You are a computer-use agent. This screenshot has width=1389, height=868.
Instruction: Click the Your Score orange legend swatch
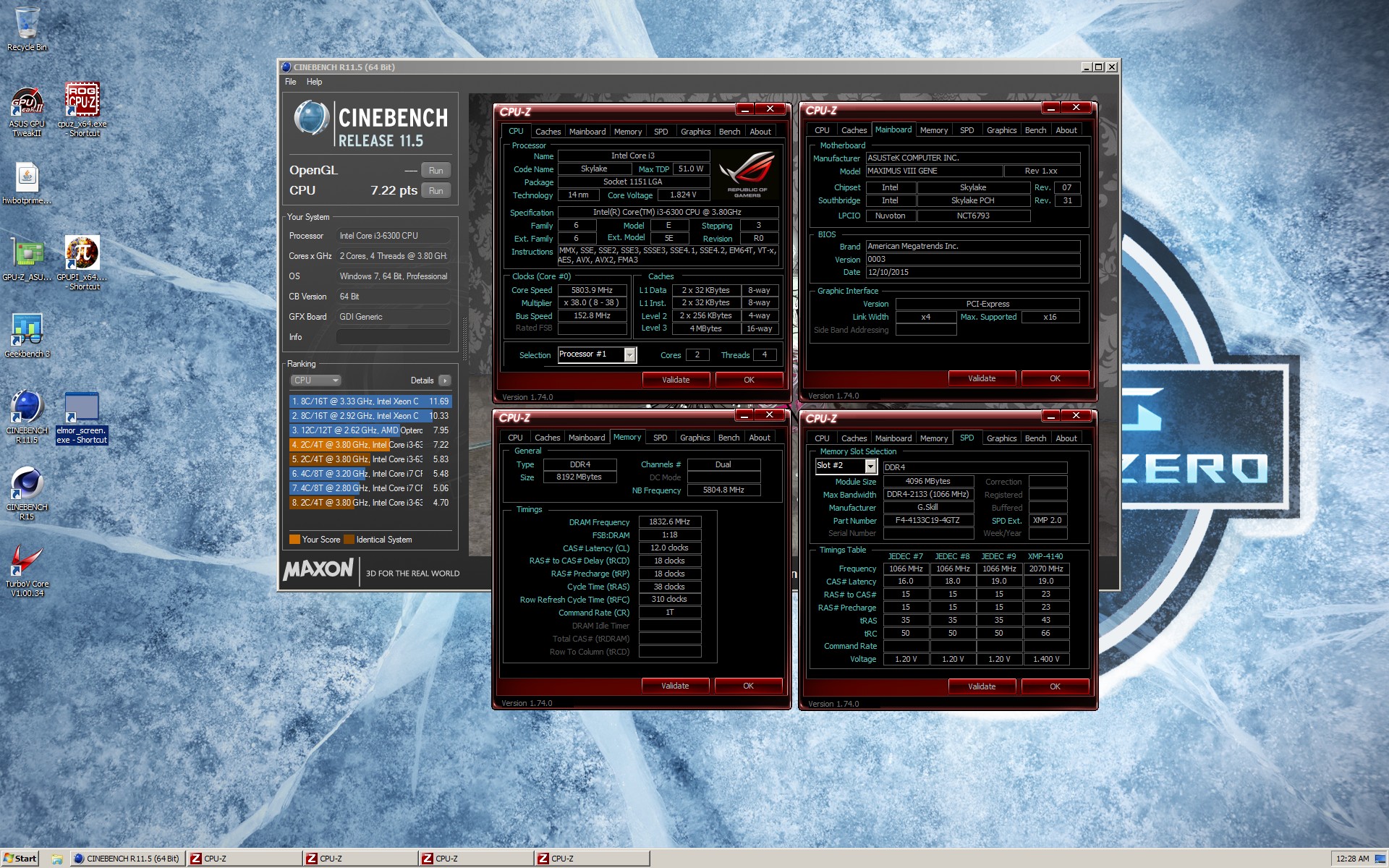pos(294,540)
